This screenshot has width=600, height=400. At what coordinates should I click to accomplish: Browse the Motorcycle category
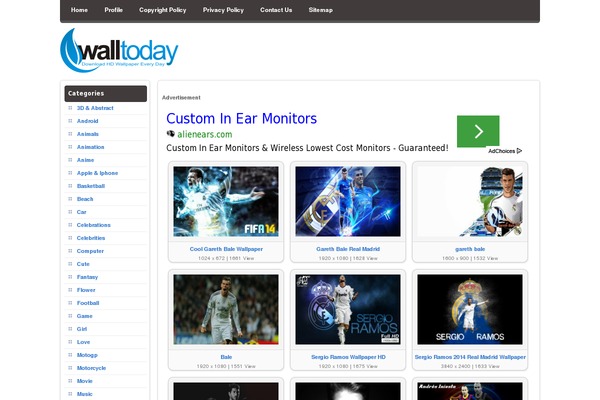point(91,368)
